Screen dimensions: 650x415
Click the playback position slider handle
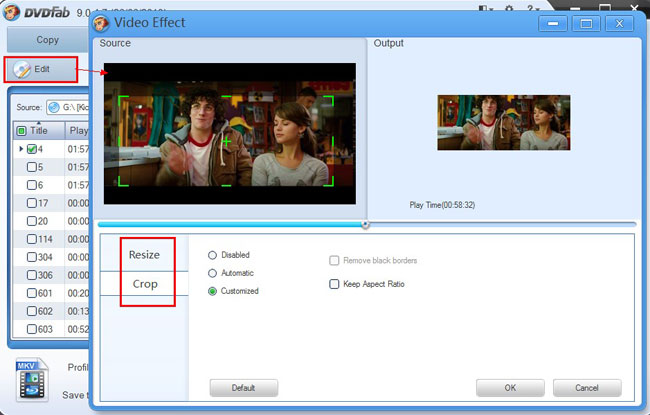tap(365, 224)
